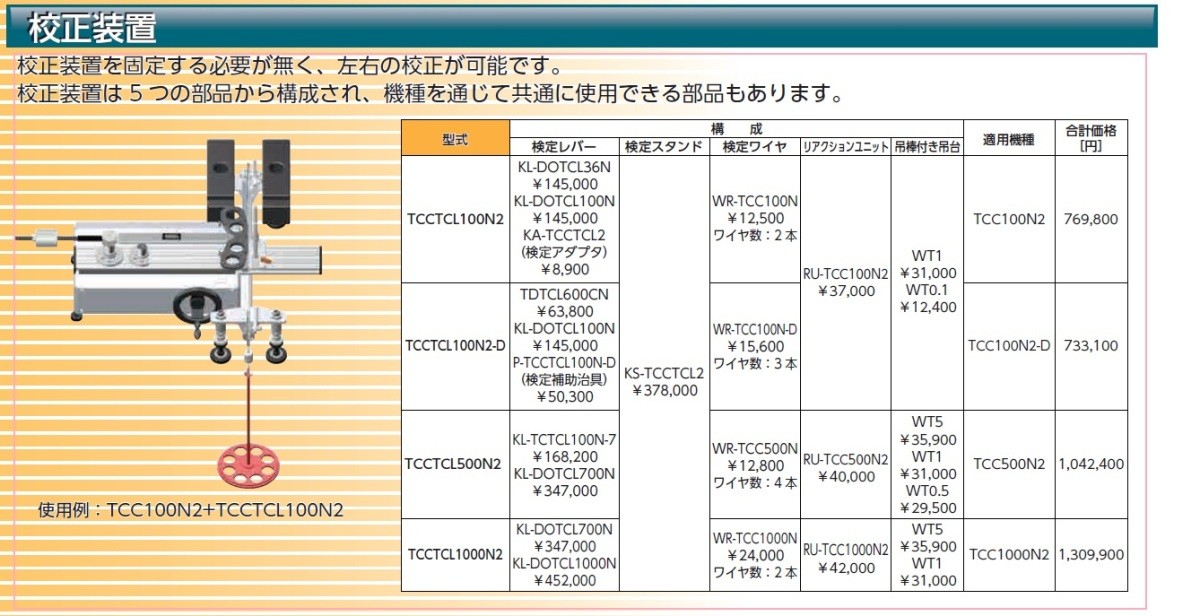Click the ¥12,500 wire price
The image size is (1200, 616).
[x=755, y=218]
